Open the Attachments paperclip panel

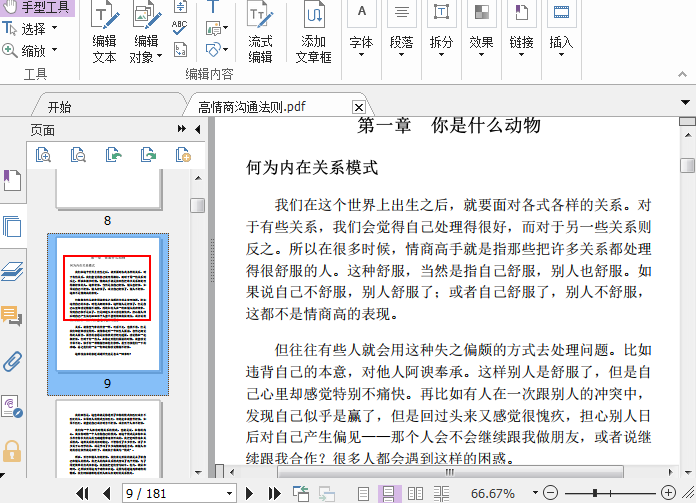pyautogui.click(x=12, y=362)
